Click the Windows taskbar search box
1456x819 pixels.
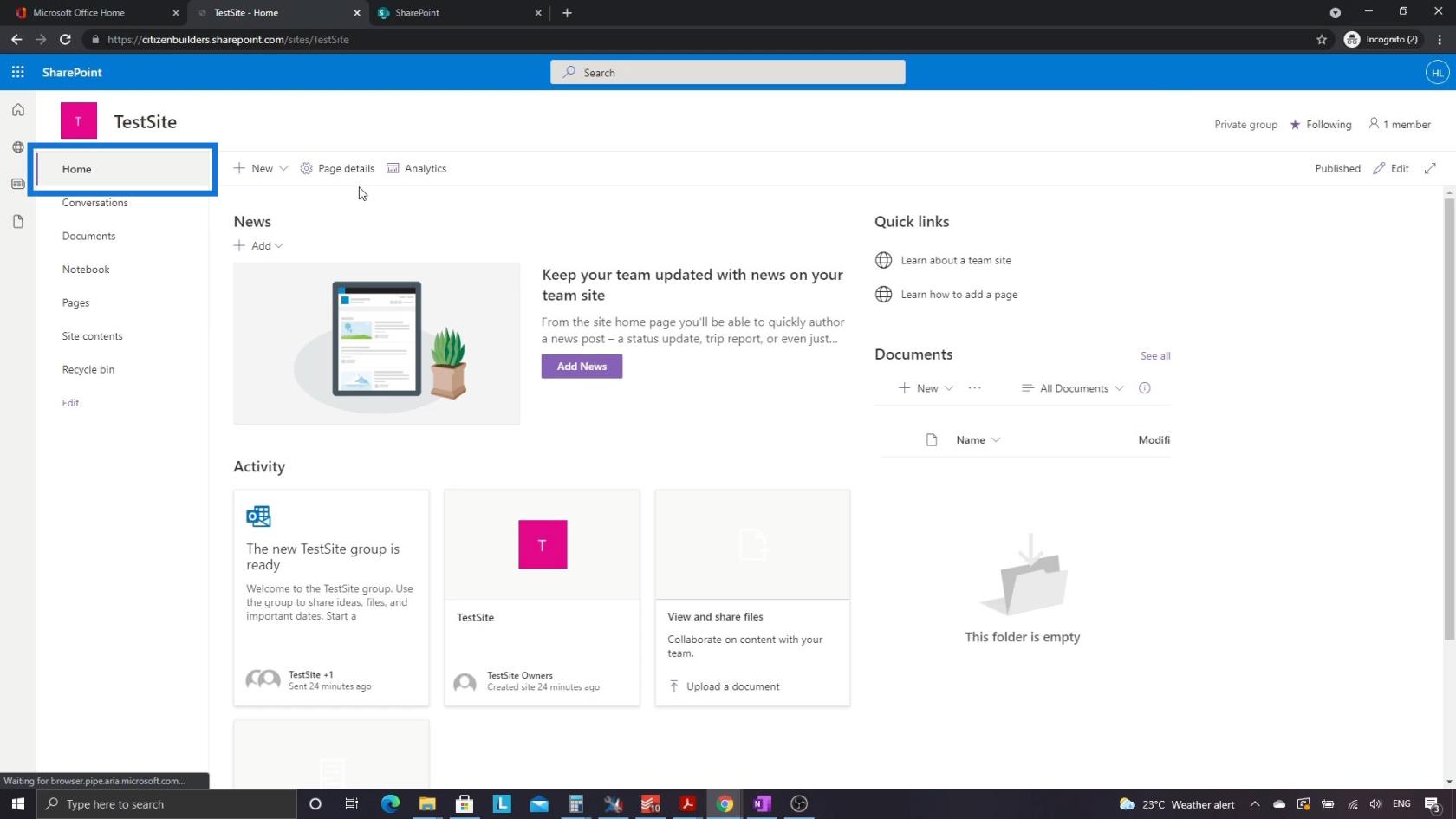pos(166,804)
